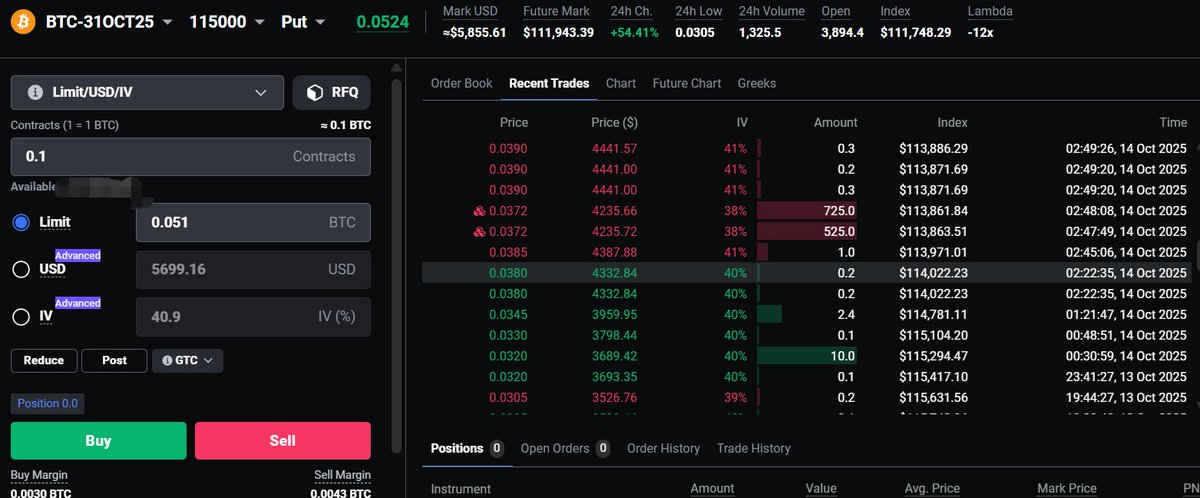Open the BTC-31OCT25 expiry dropdown
Viewport: 1200px width, 498px height.
109,21
